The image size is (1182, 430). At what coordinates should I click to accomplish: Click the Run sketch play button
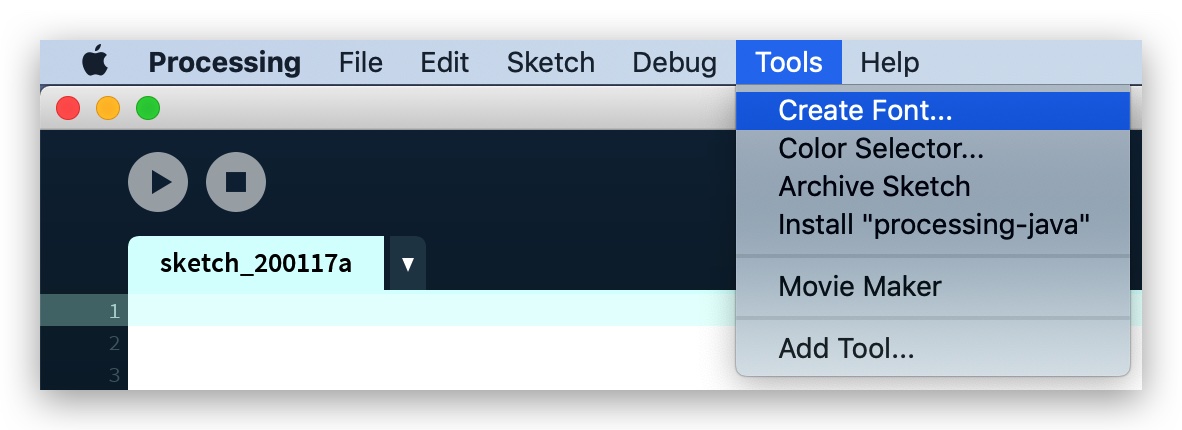[x=158, y=182]
